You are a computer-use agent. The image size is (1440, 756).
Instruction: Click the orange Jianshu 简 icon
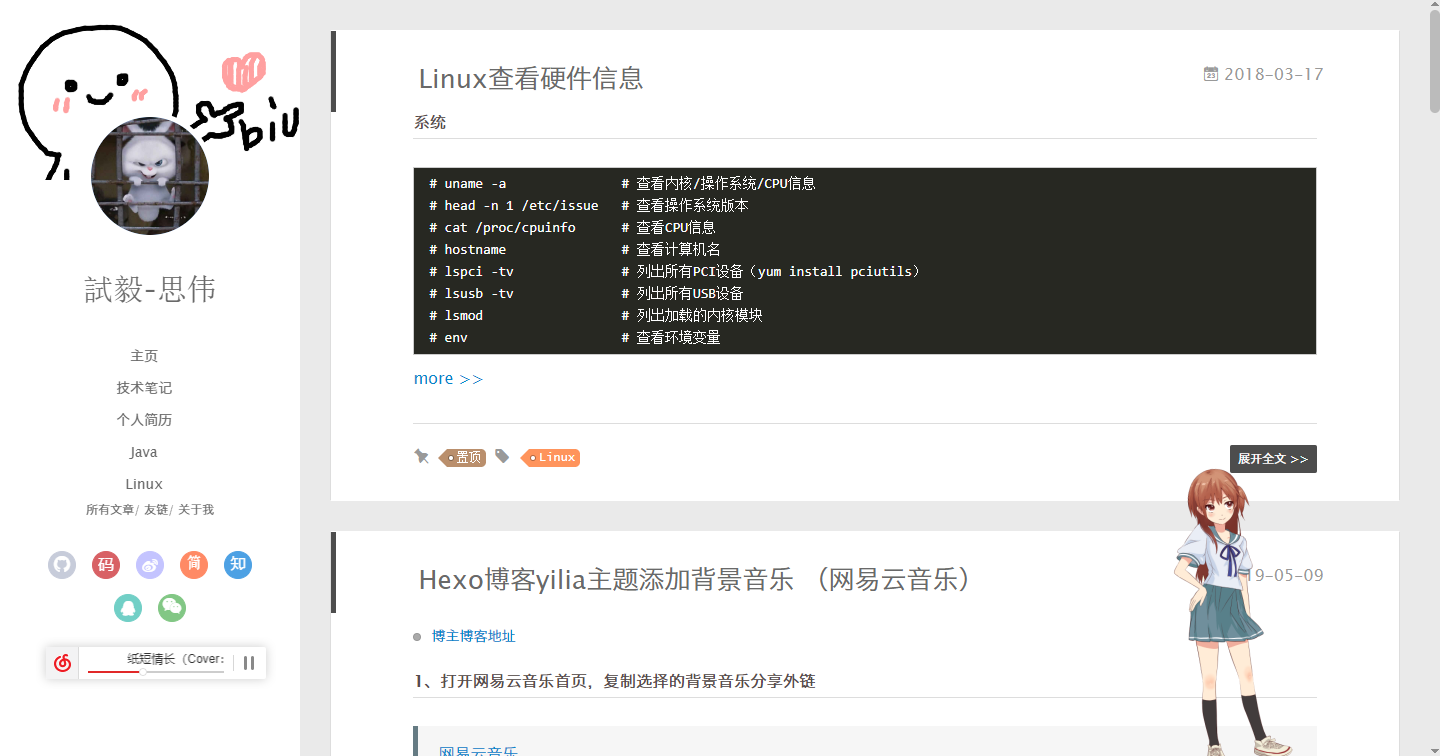pos(193,565)
